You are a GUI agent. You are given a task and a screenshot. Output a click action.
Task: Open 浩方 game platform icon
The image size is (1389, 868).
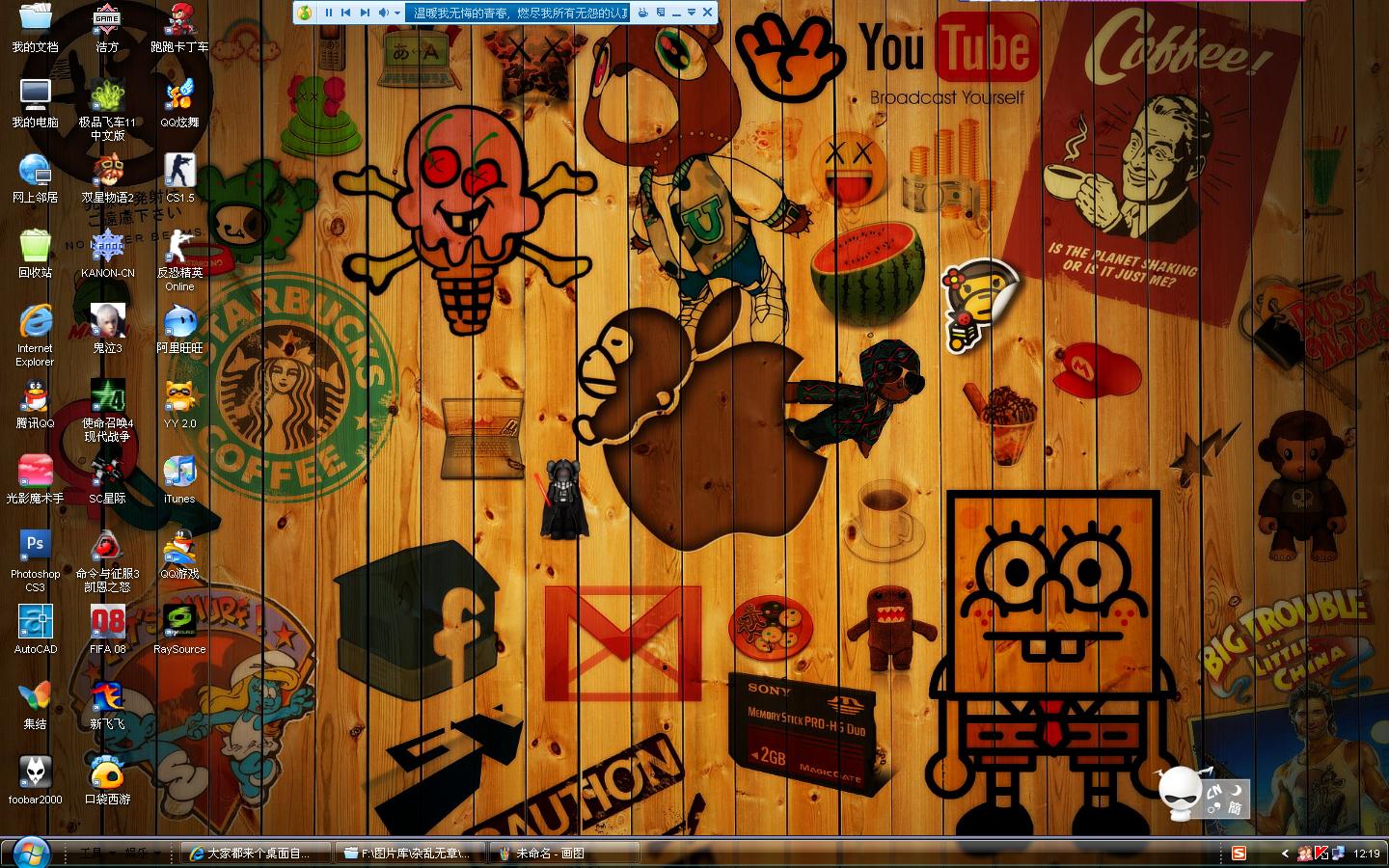click(107, 27)
